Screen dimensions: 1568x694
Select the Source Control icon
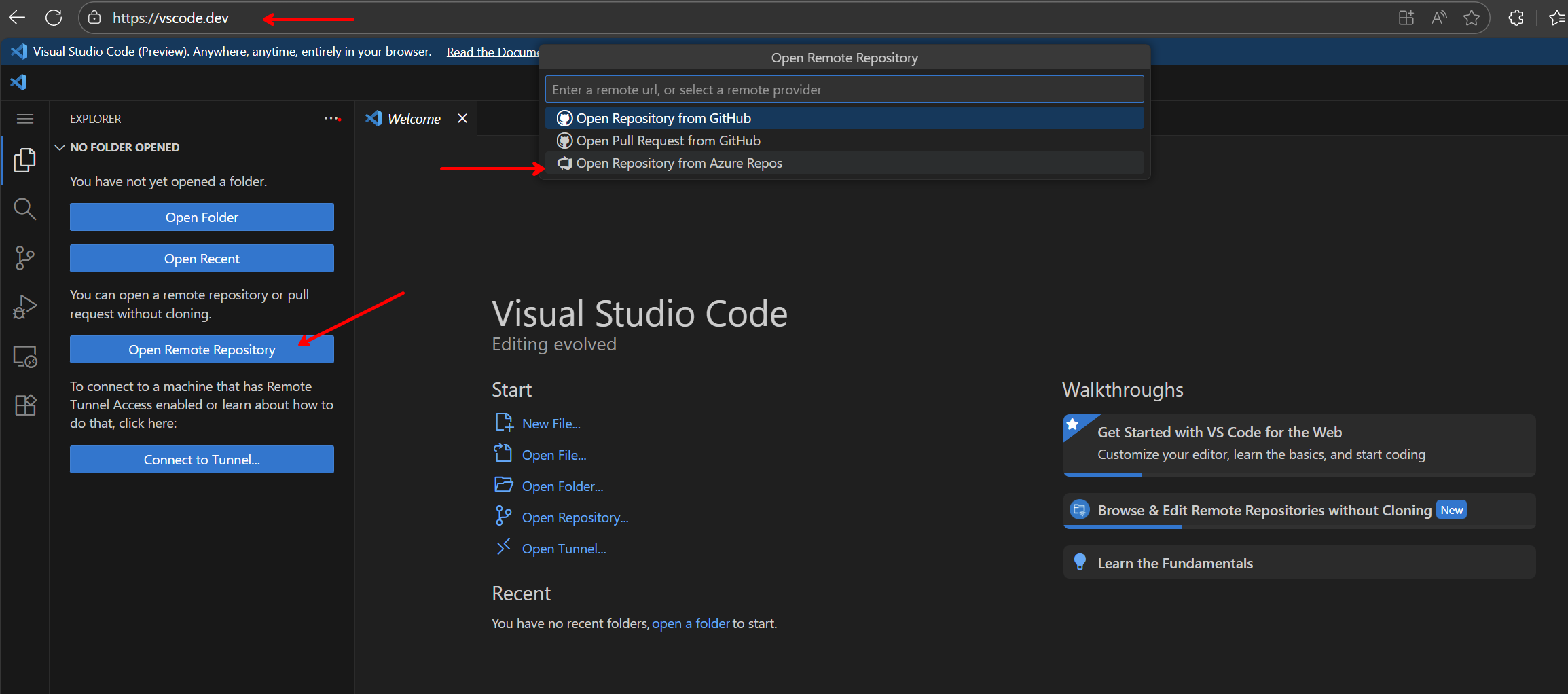pos(24,258)
